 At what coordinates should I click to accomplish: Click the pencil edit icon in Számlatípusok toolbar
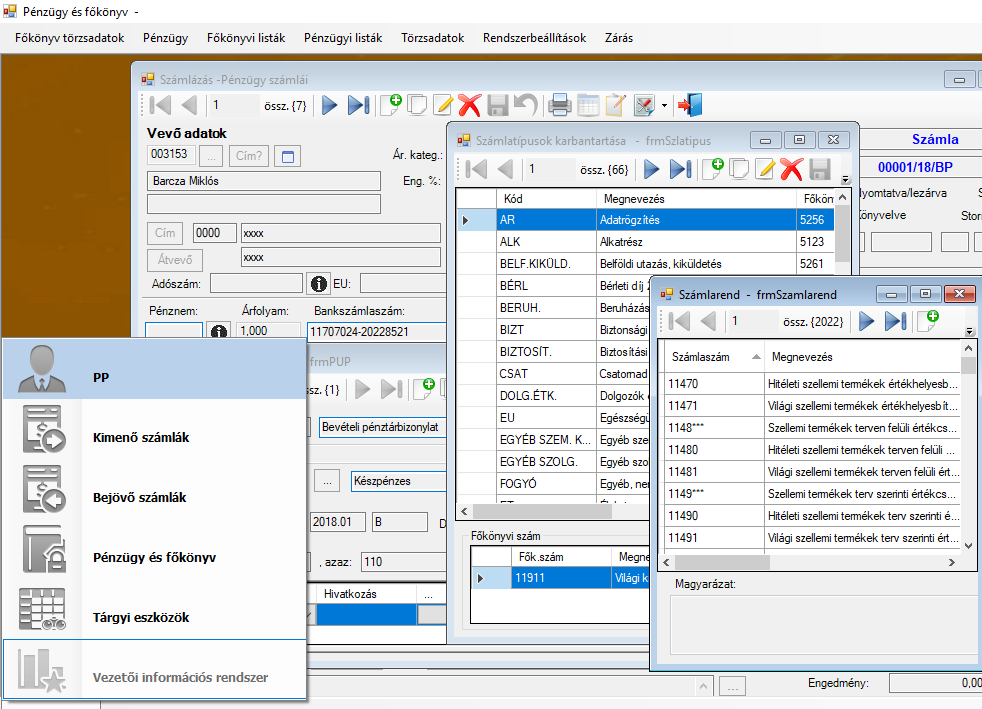point(766,169)
